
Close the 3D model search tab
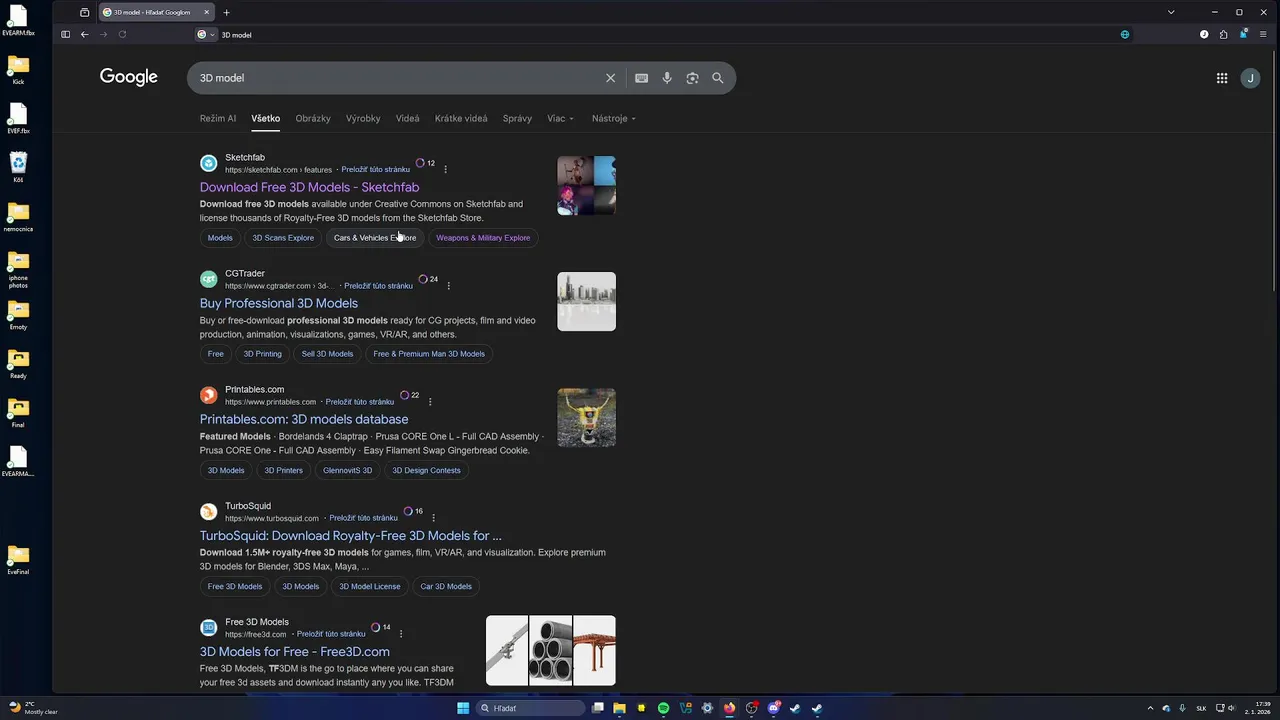pos(207,12)
